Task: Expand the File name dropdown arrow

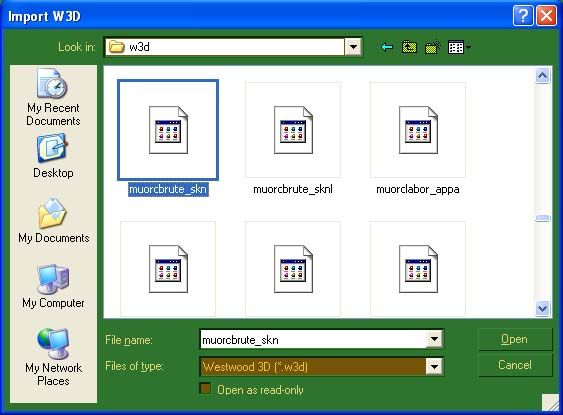Action: coord(434,339)
